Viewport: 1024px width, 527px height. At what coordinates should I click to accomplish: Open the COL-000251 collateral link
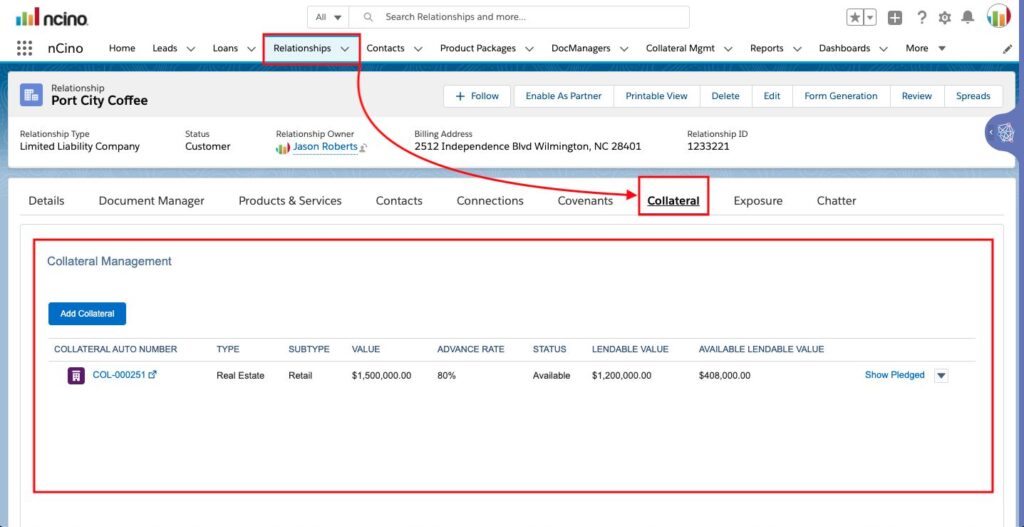[119, 375]
